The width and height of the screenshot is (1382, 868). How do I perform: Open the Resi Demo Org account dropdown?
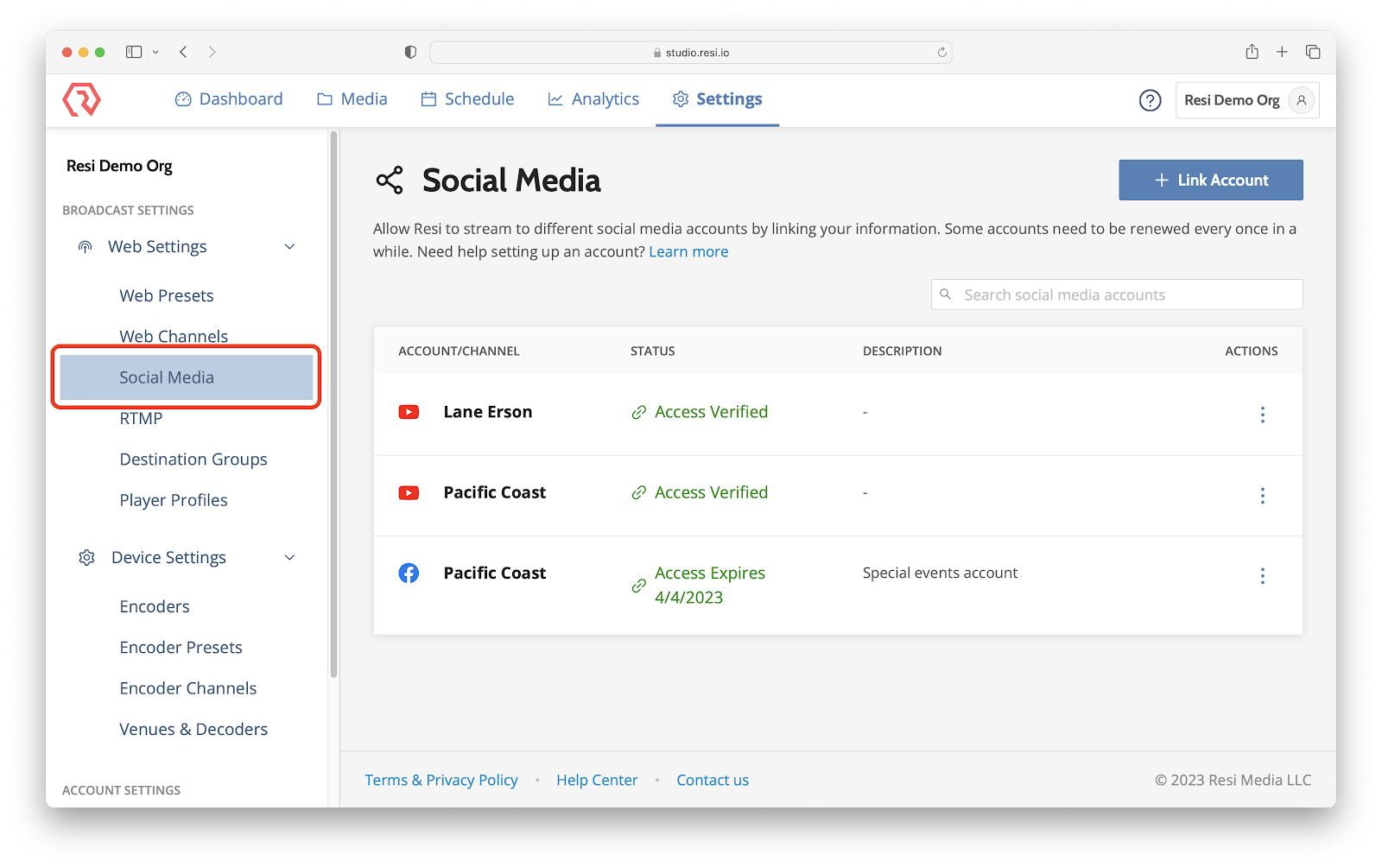1246,100
